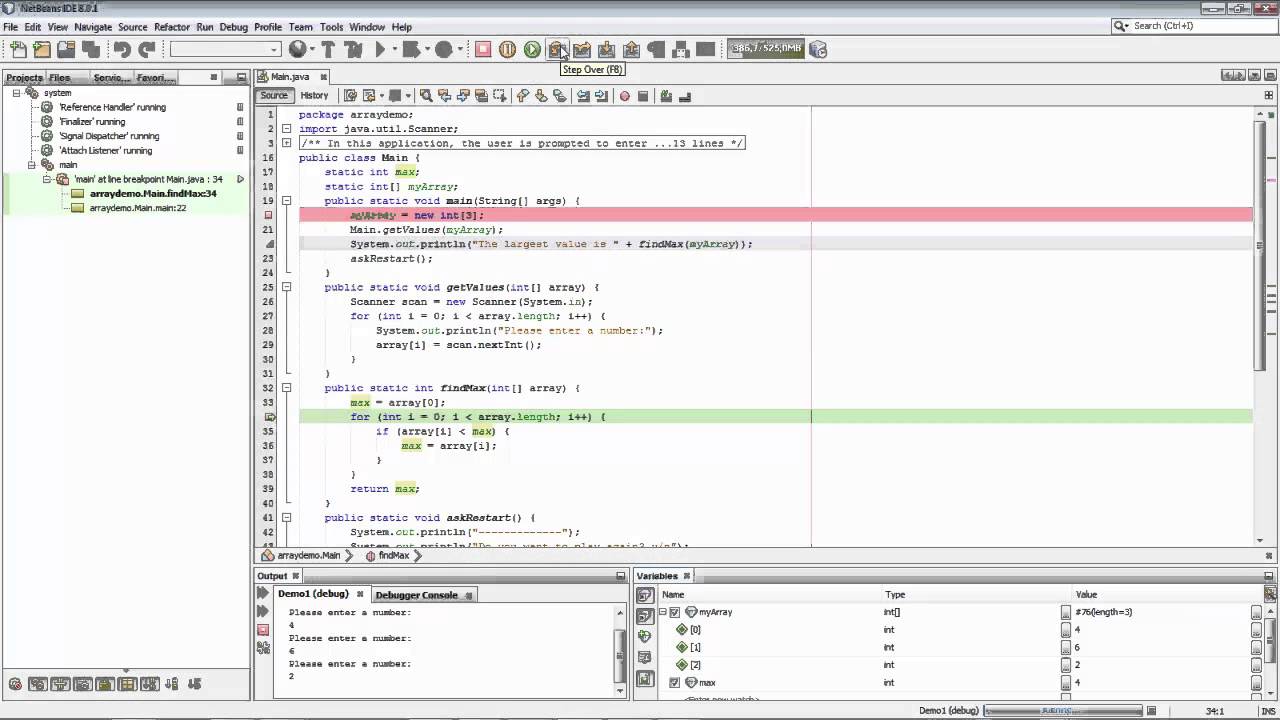The height and width of the screenshot is (720, 1280).
Task: Click the Run to Cursor icon
Action: (656, 49)
